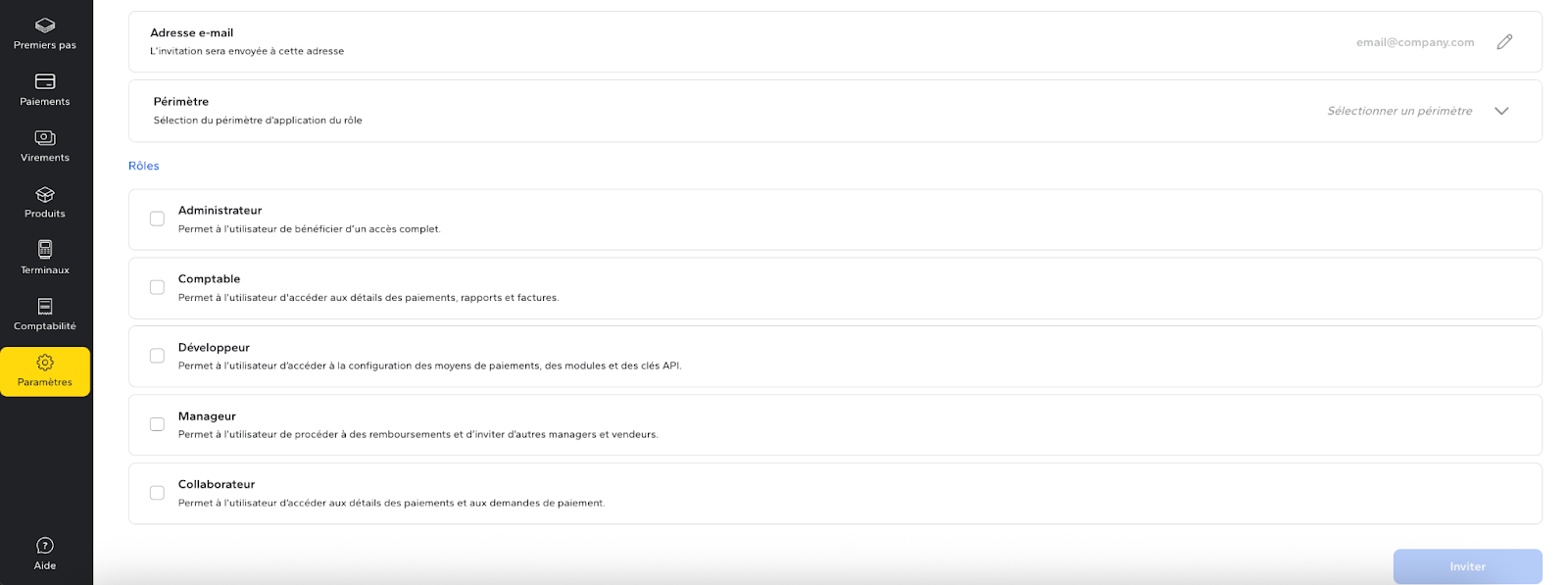Select the Manageur role checkbox

click(157, 424)
